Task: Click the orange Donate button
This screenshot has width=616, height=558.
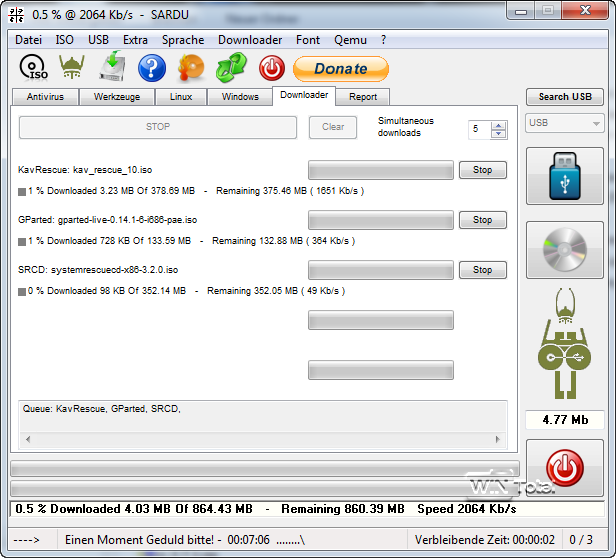Action: coord(341,69)
